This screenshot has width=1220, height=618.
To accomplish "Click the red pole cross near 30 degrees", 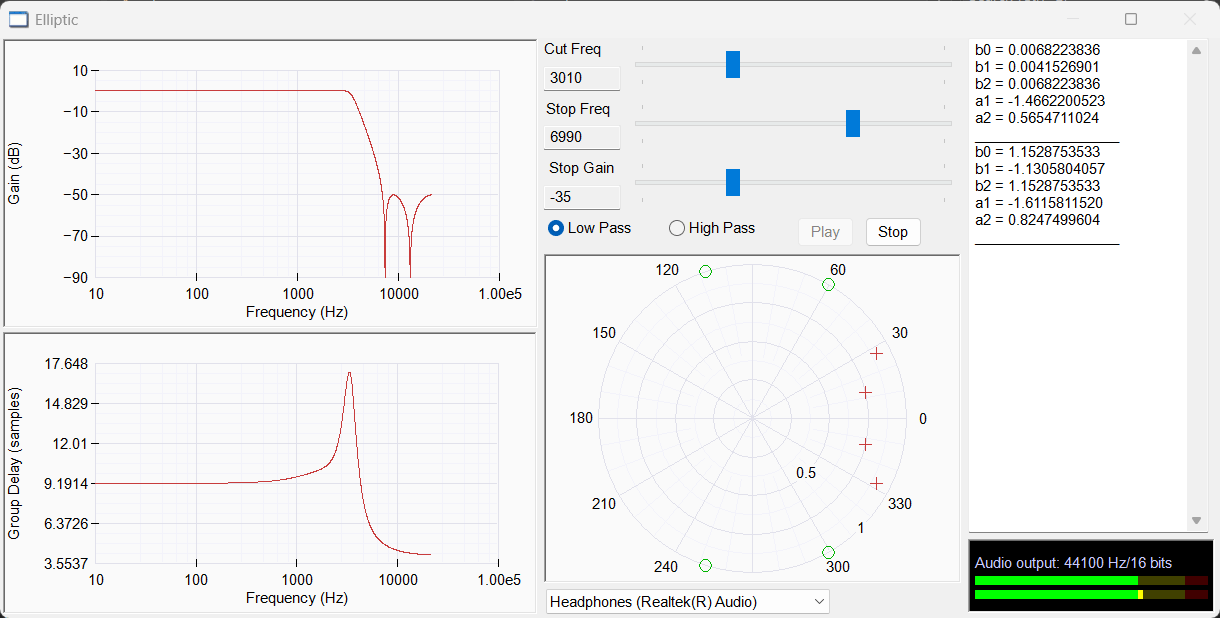I will (876, 353).
